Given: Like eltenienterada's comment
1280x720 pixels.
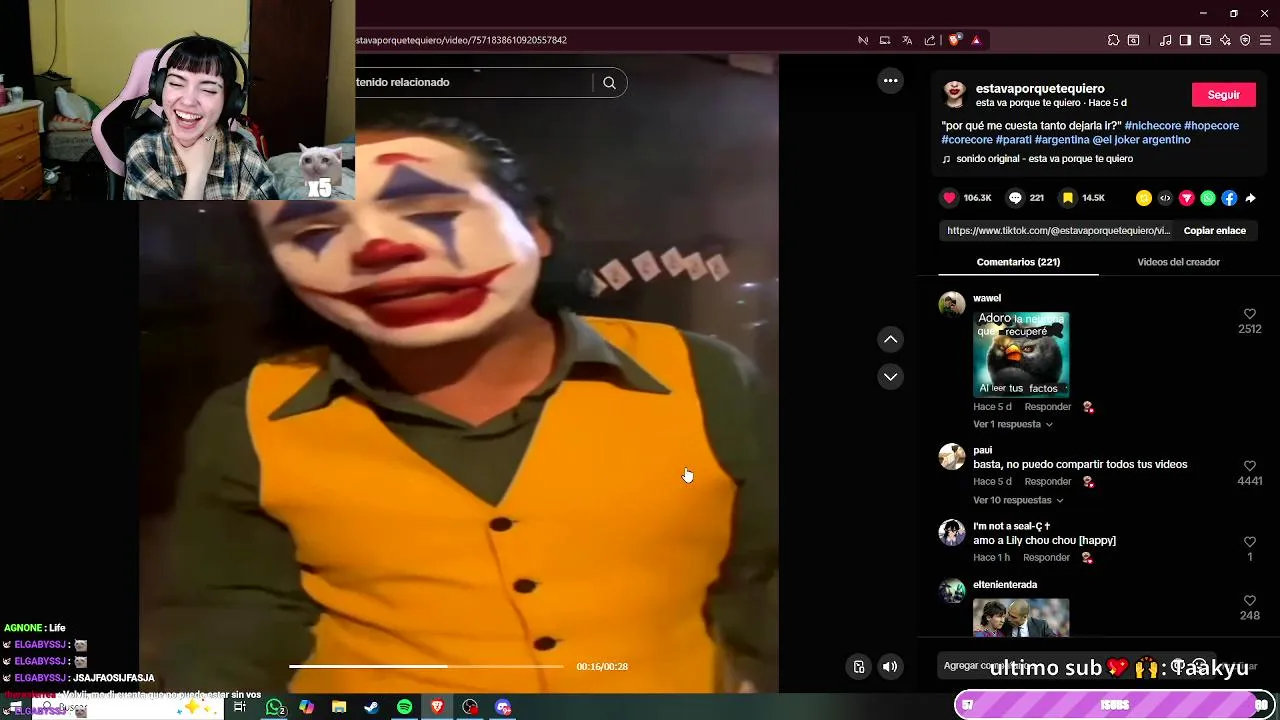Looking at the screenshot, I should [x=1249, y=600].
